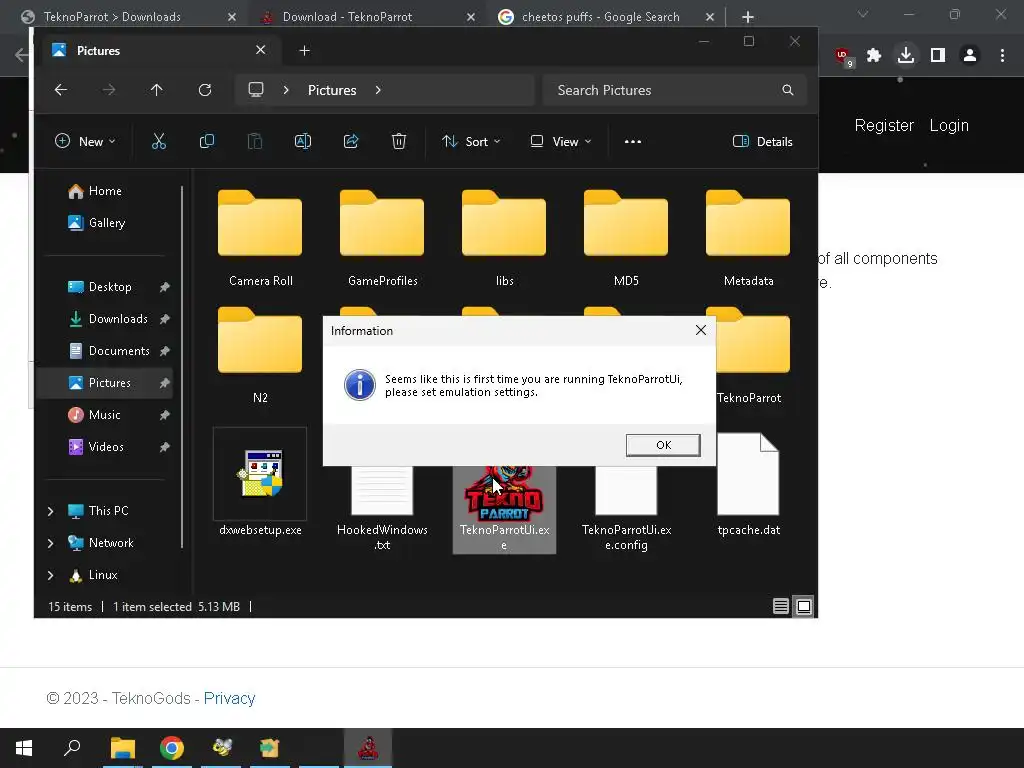Select the dxwebsetup.exe file
The image size is (1024, 768).
[260, 483]
